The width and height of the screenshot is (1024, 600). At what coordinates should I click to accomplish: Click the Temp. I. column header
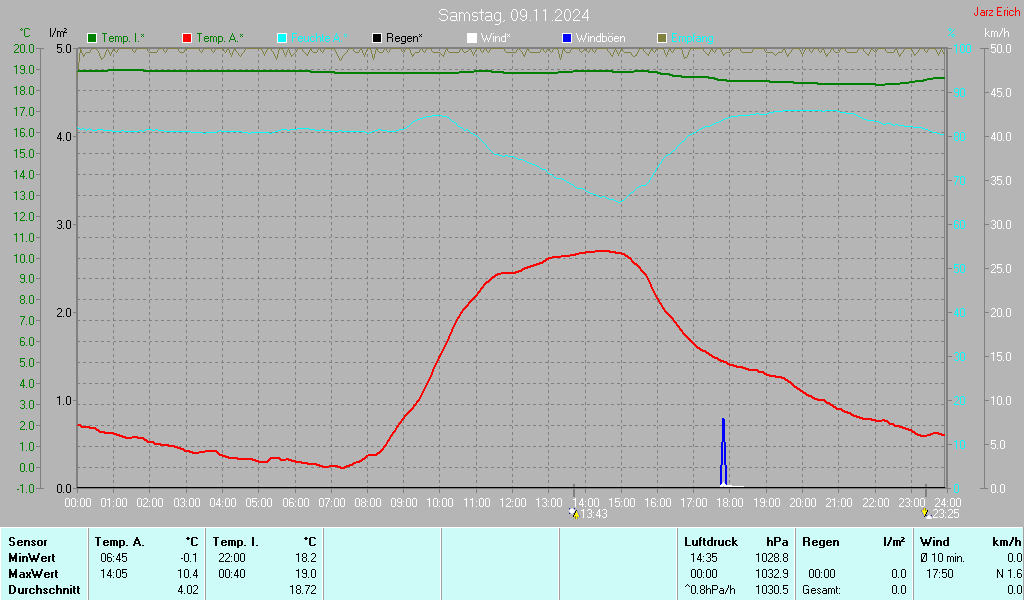(235, 542)
